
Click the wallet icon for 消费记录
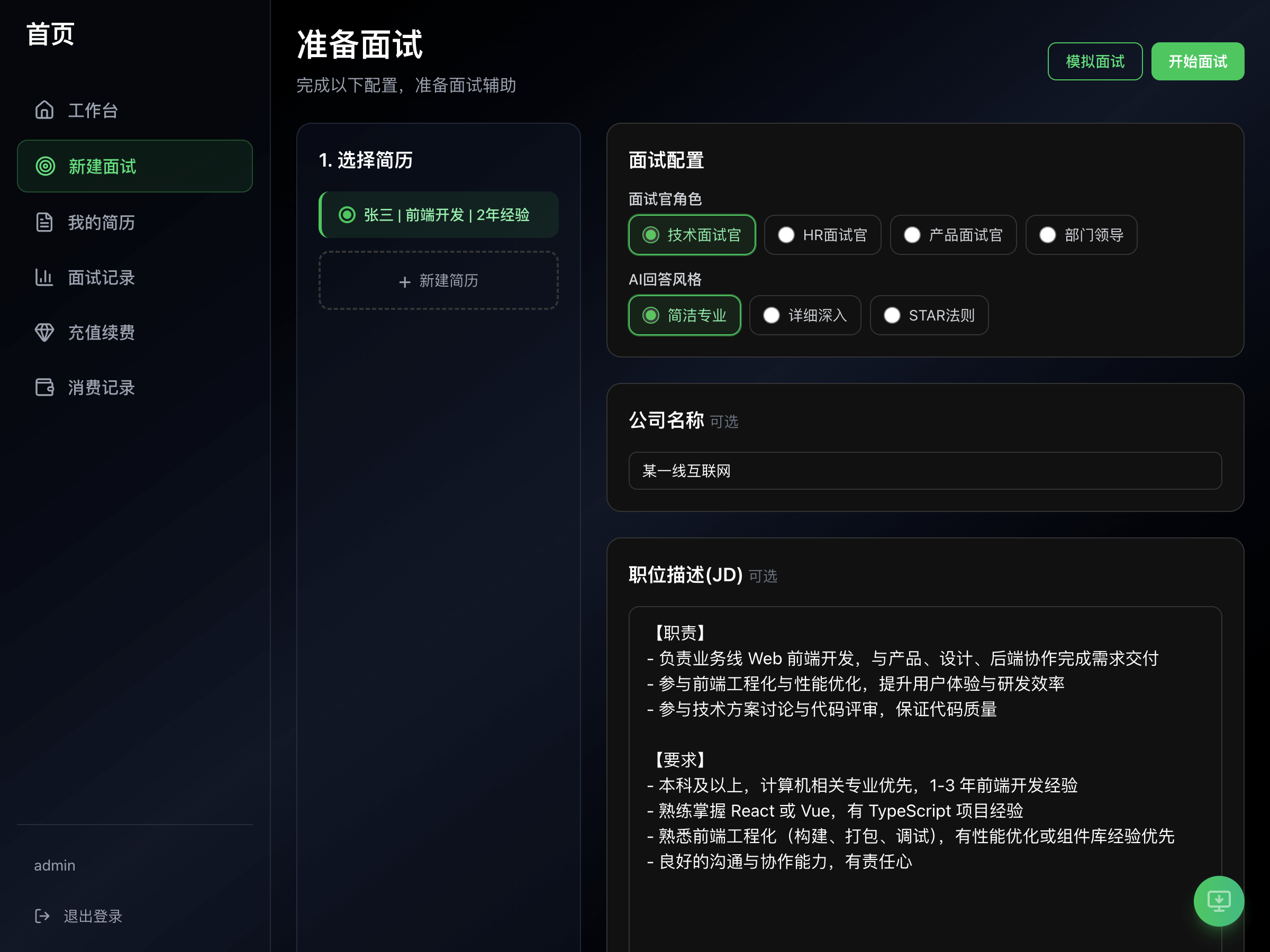tap(44, 387)
